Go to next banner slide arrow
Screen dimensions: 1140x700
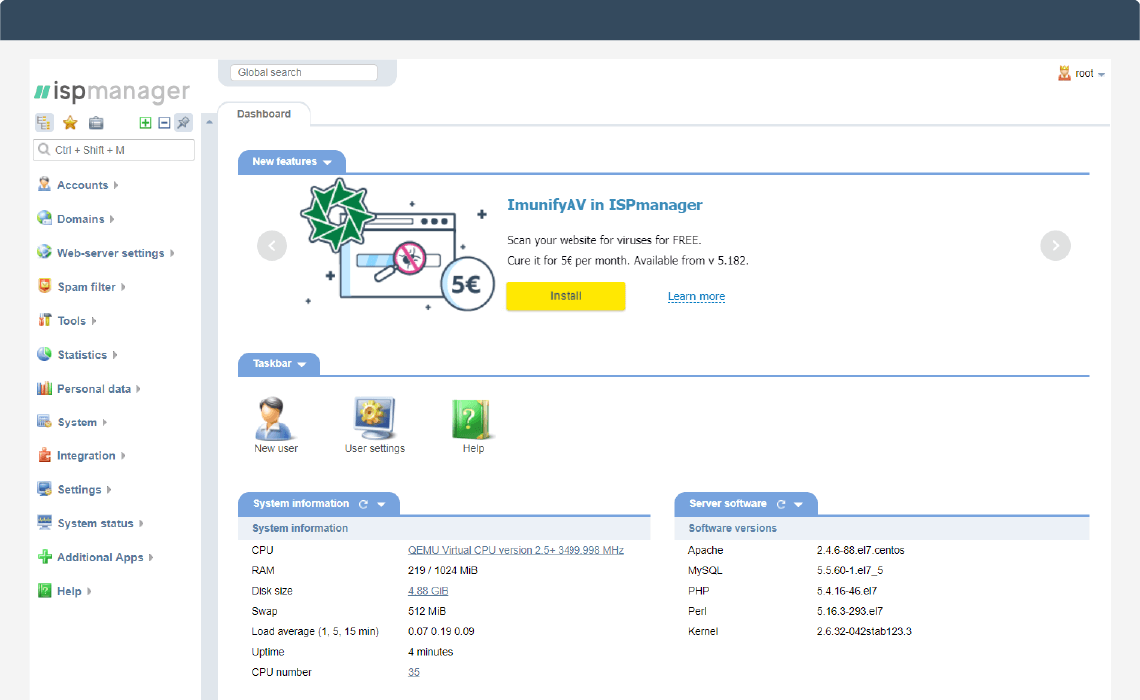1055,245
